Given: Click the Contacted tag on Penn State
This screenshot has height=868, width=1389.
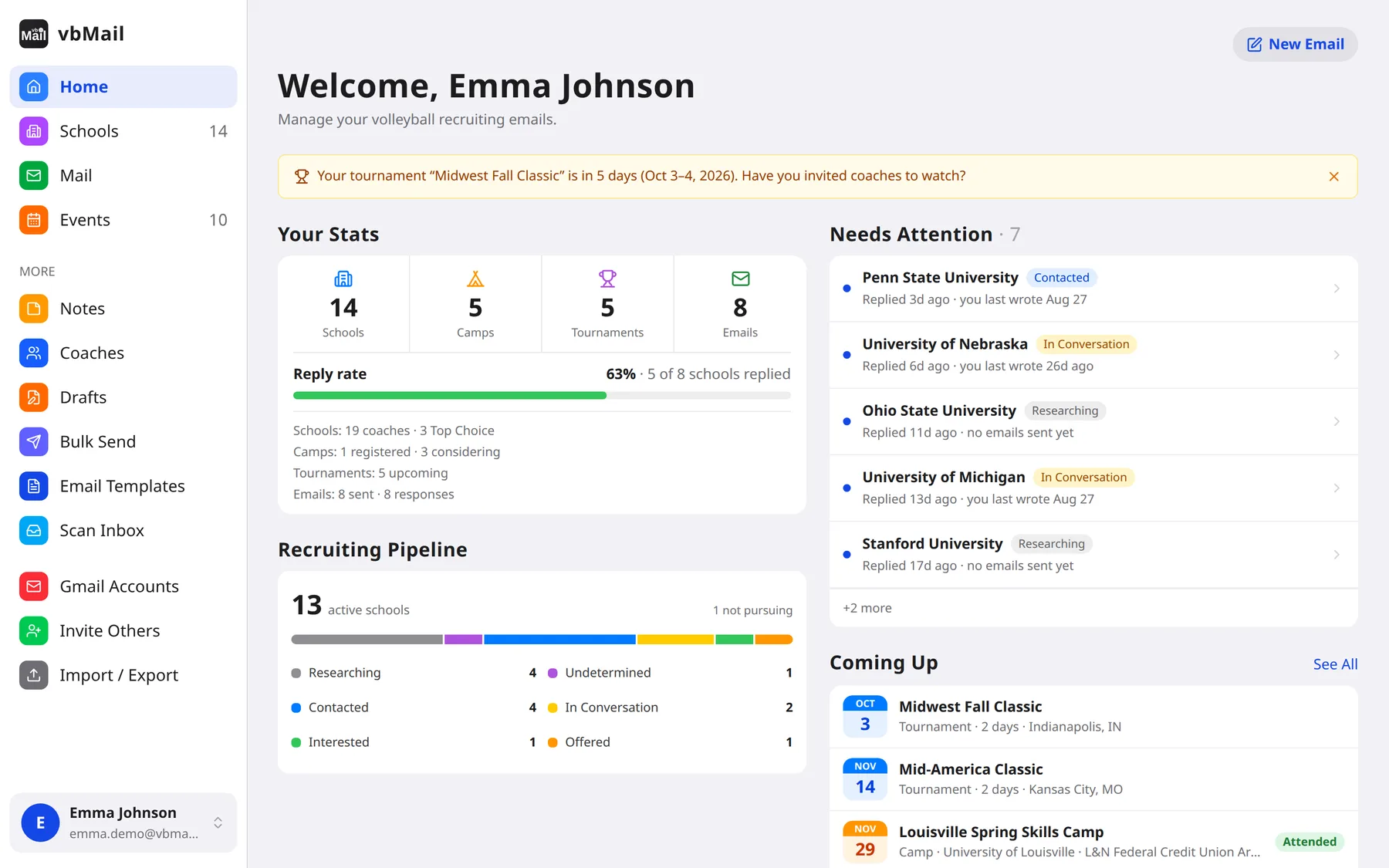Looking at the screenshot, I should coord(1061,278).
